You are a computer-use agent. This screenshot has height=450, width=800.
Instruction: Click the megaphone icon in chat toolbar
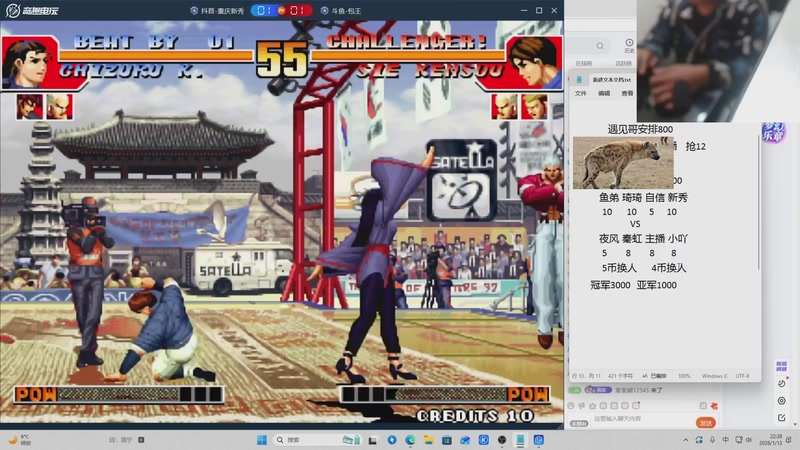(x=582, y=406)
